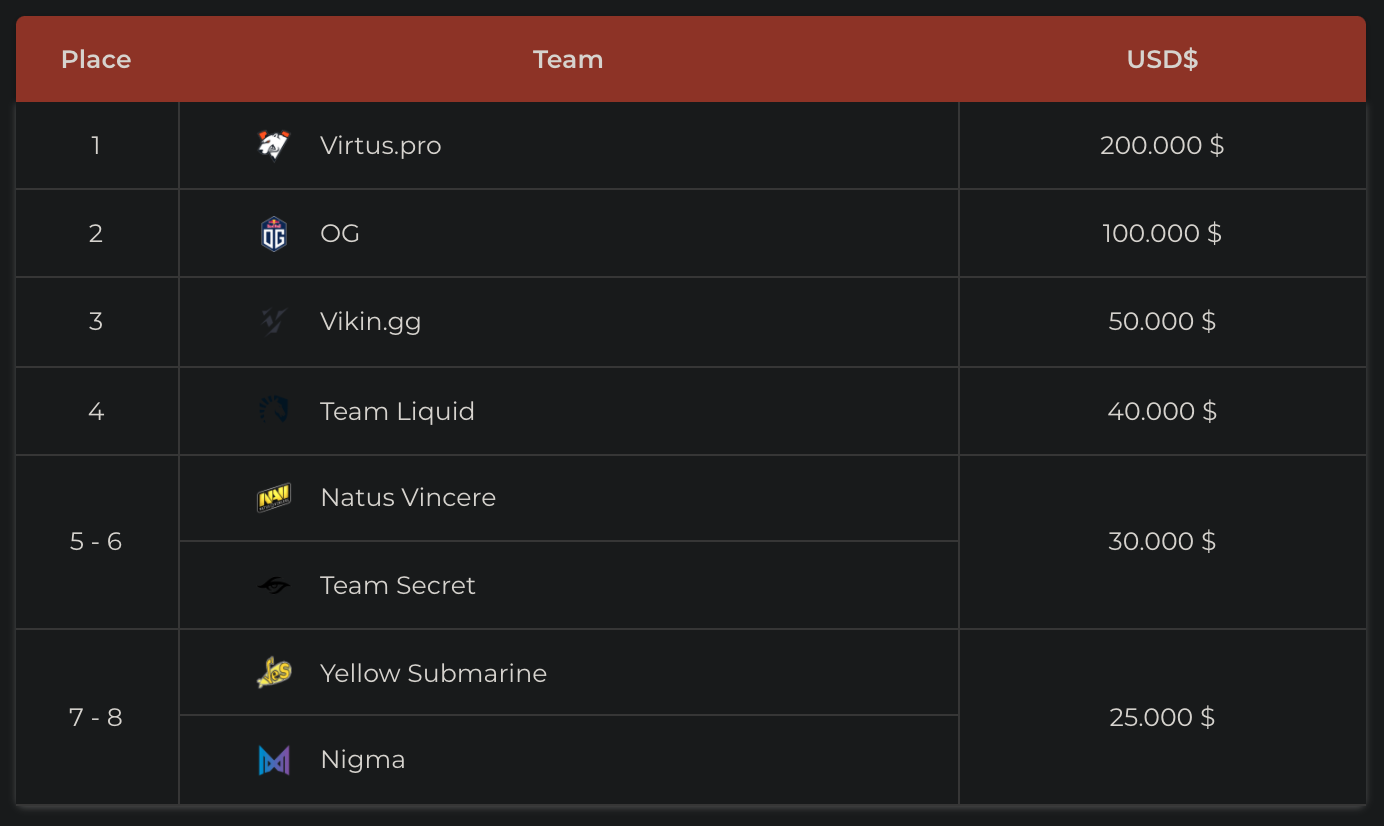Image resolution: width=1384 pixels, height=826 pixels.
Task: Select the Natus Vincere team name
Action: coord(408,497)
